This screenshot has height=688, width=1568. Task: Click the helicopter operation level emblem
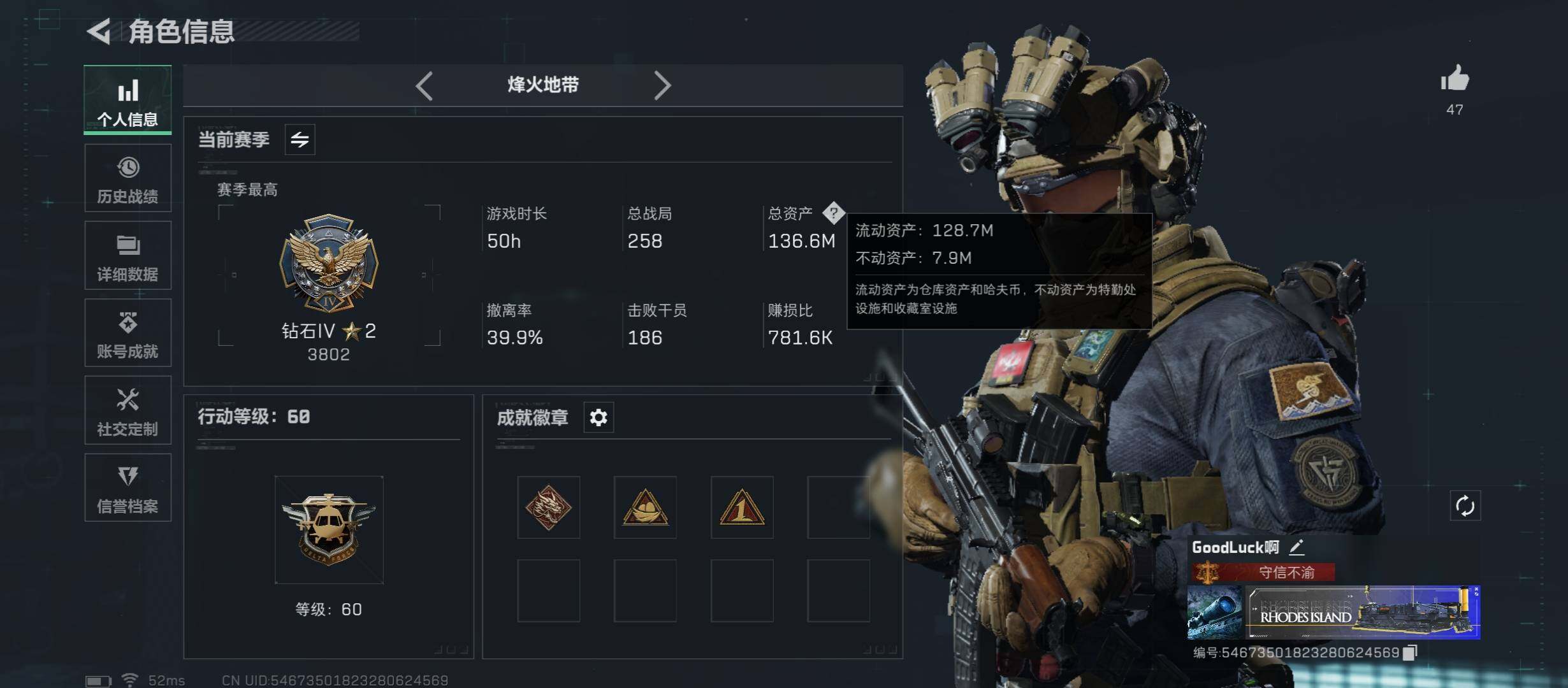329,530
